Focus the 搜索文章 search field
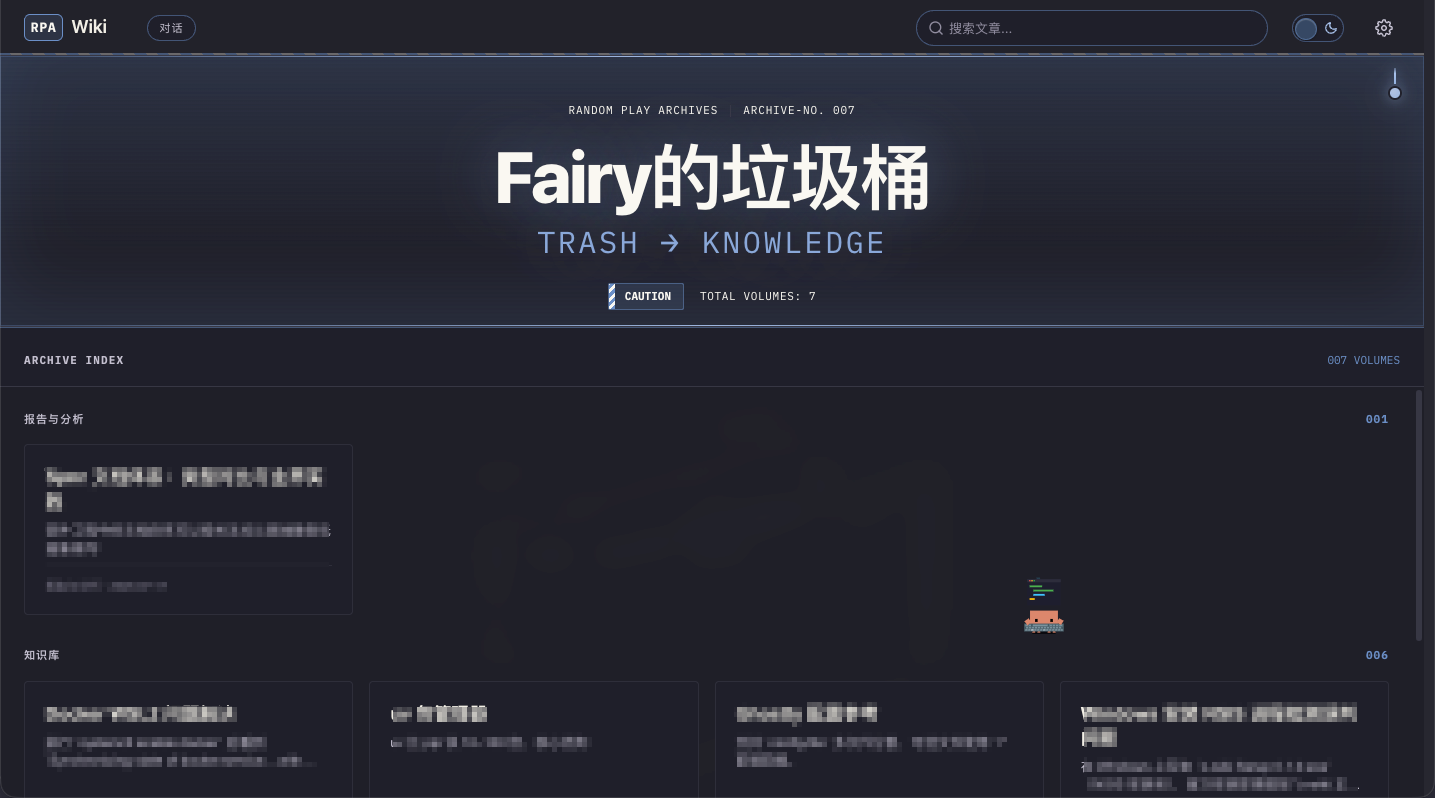 1091,28
